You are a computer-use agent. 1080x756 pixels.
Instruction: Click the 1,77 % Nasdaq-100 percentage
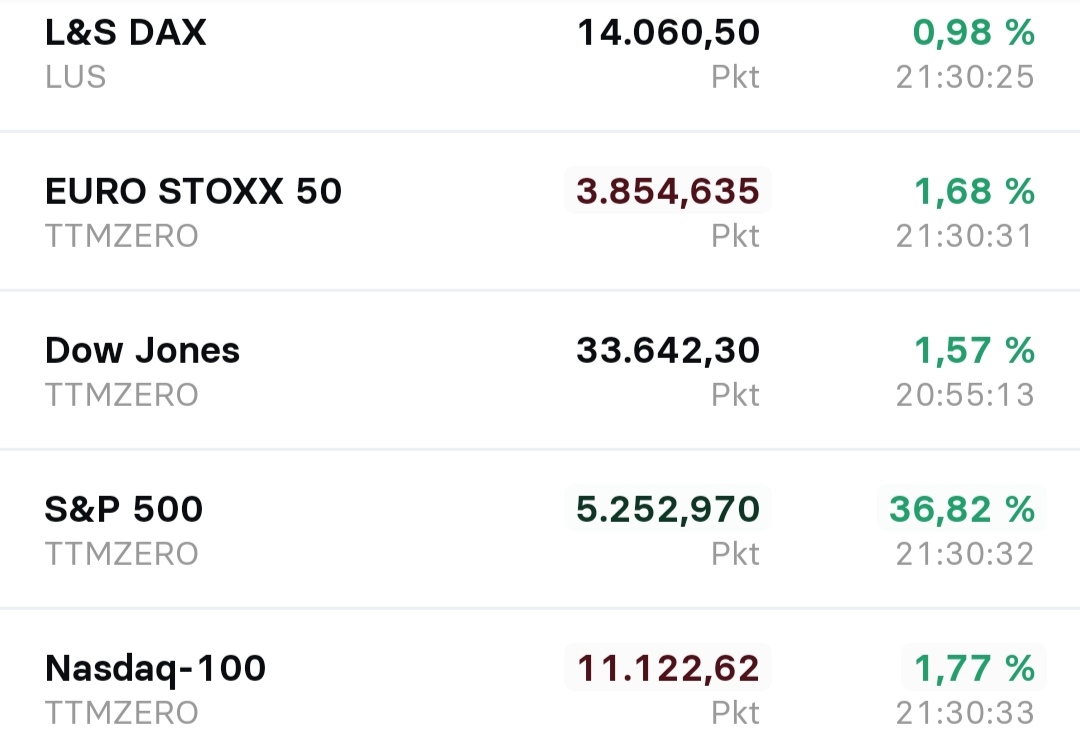974,667
